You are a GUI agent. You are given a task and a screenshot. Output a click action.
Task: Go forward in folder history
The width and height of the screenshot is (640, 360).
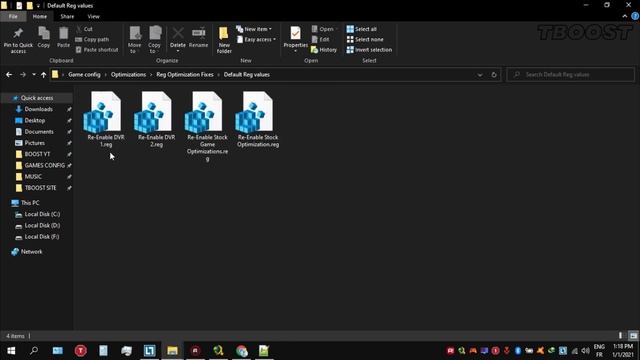point(23,75)
